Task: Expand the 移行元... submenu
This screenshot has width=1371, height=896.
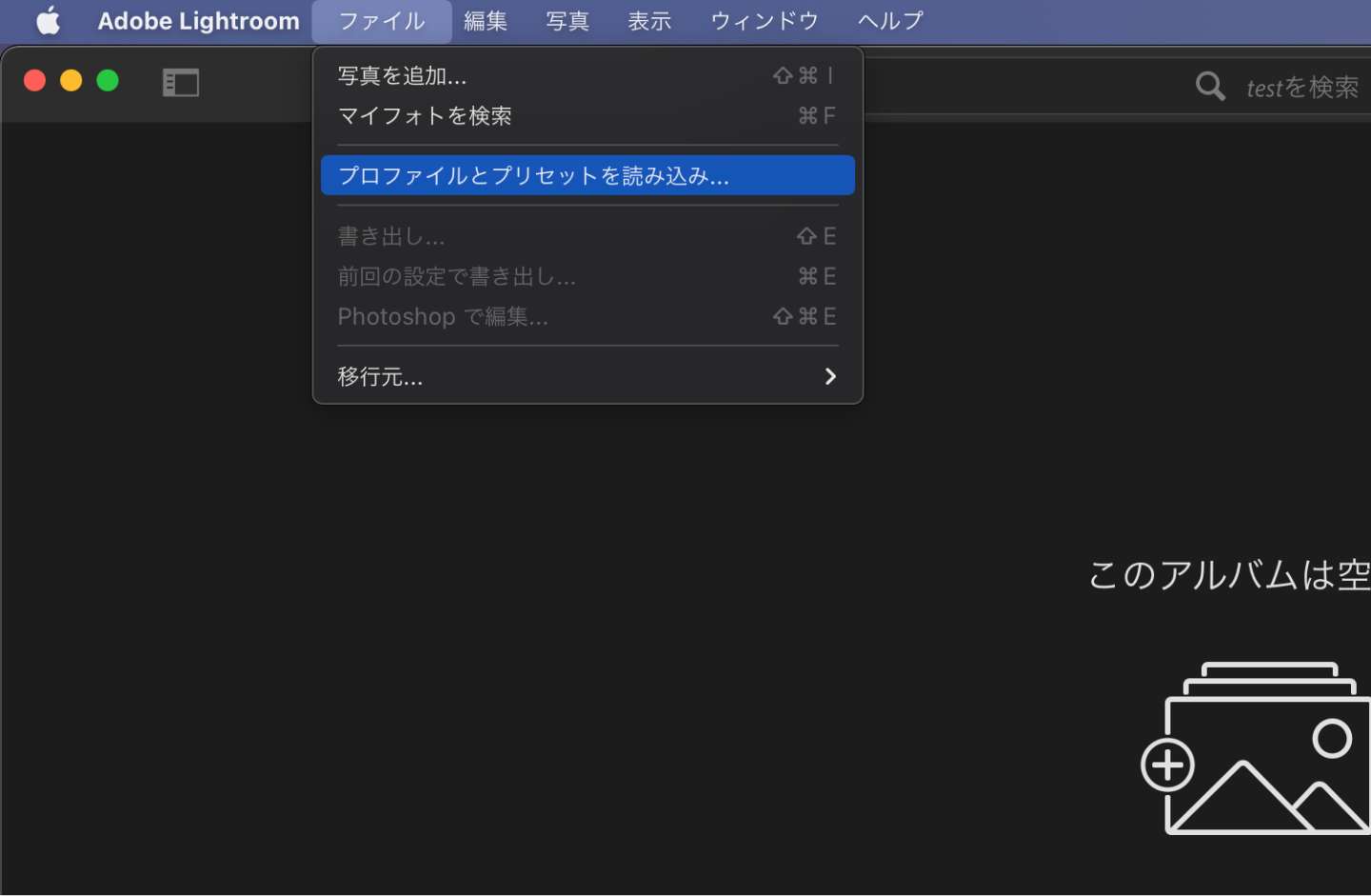Action: pyautogui.click(x=587, y=376)
